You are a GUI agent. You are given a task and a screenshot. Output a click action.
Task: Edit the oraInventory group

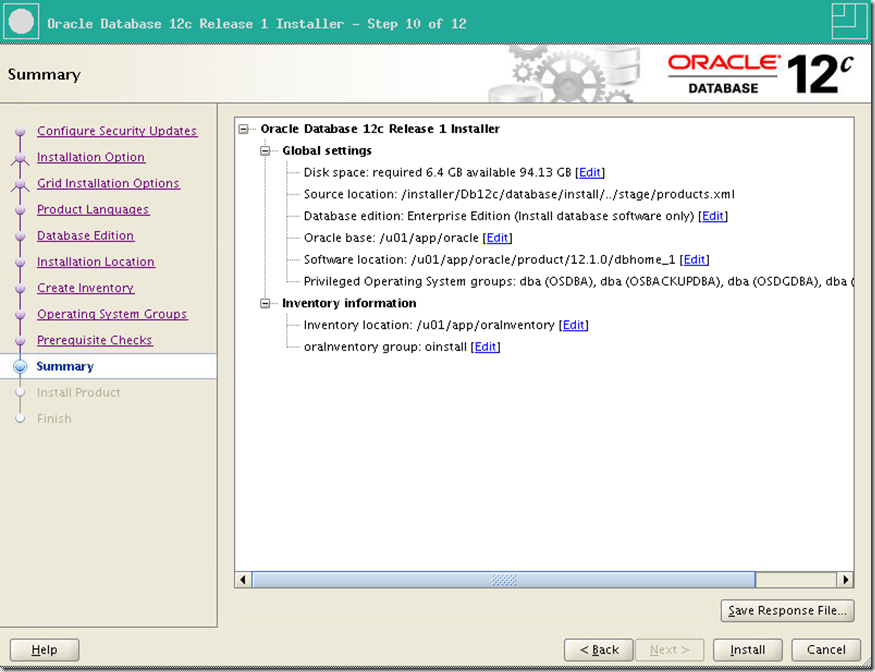[485, 347]
